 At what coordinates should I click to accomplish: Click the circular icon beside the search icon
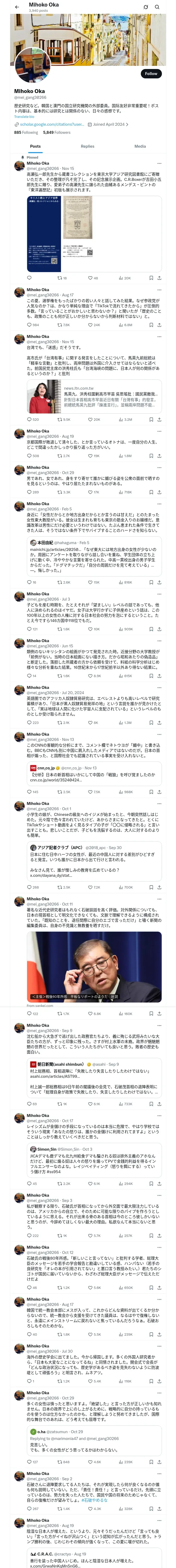pyautogui.click(x=146, y=7)
